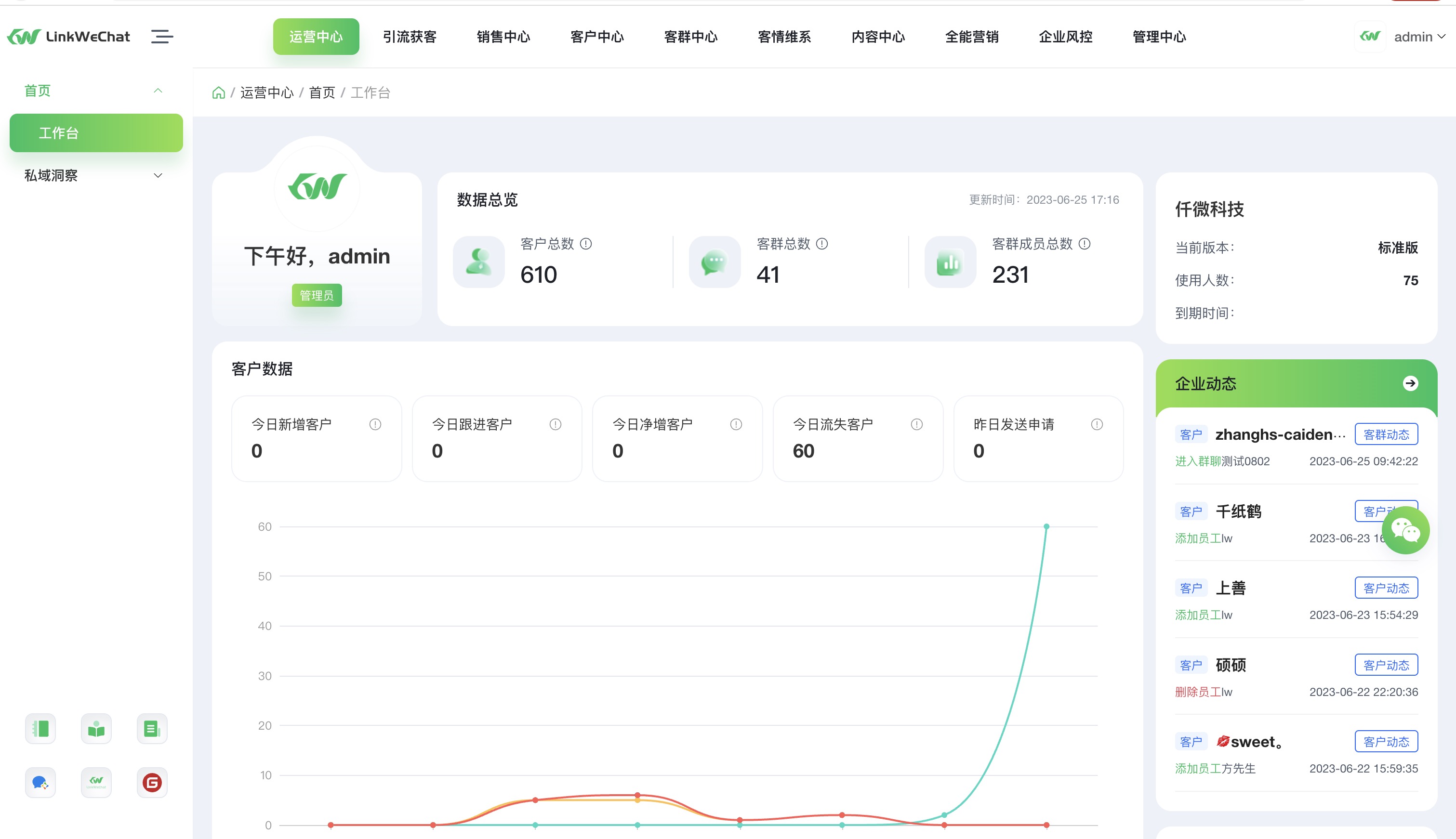Click info icon on 今日新增客户 card

point(375,424)
